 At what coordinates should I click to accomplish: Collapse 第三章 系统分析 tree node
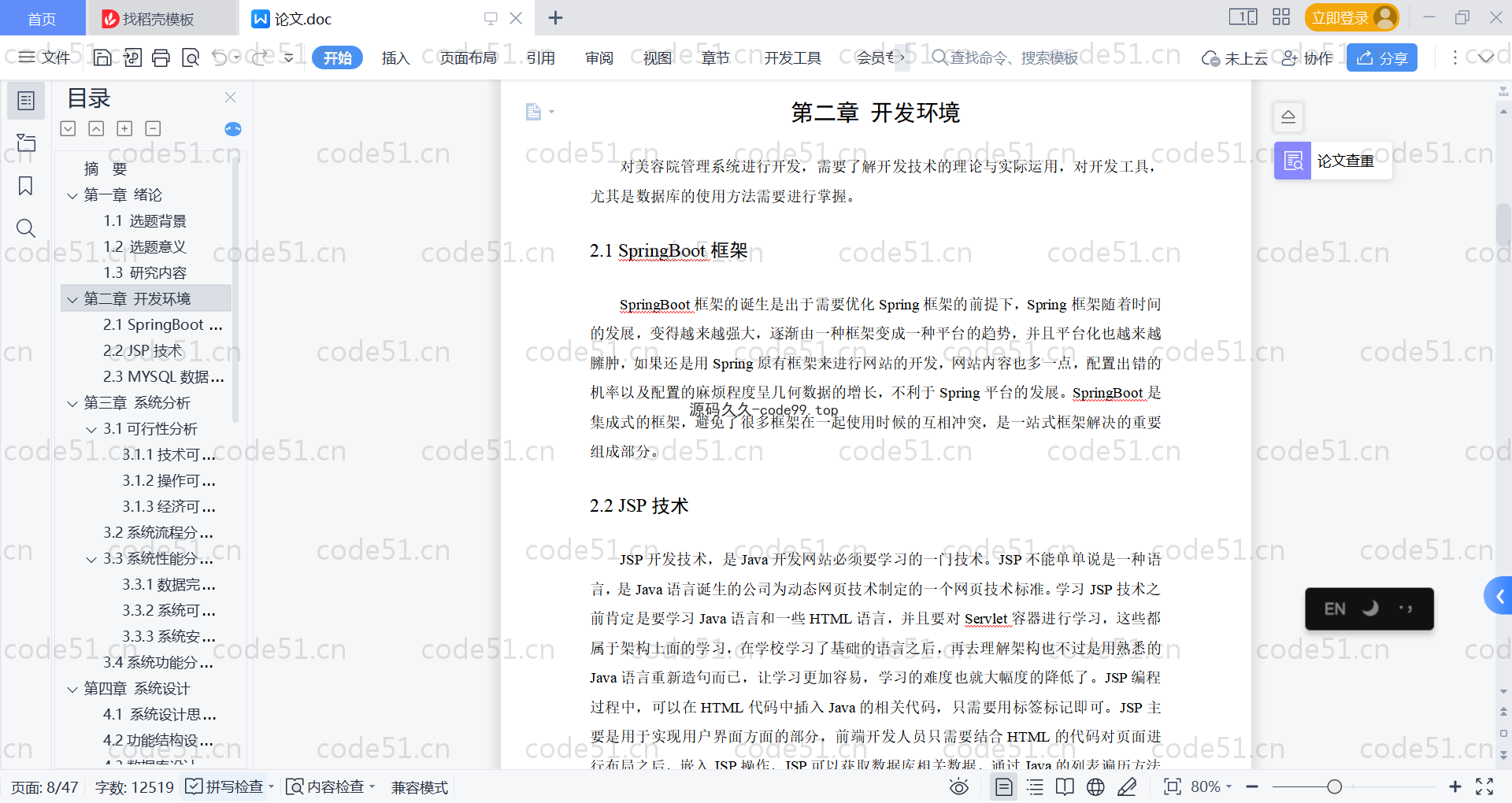(x=72, y=403)
